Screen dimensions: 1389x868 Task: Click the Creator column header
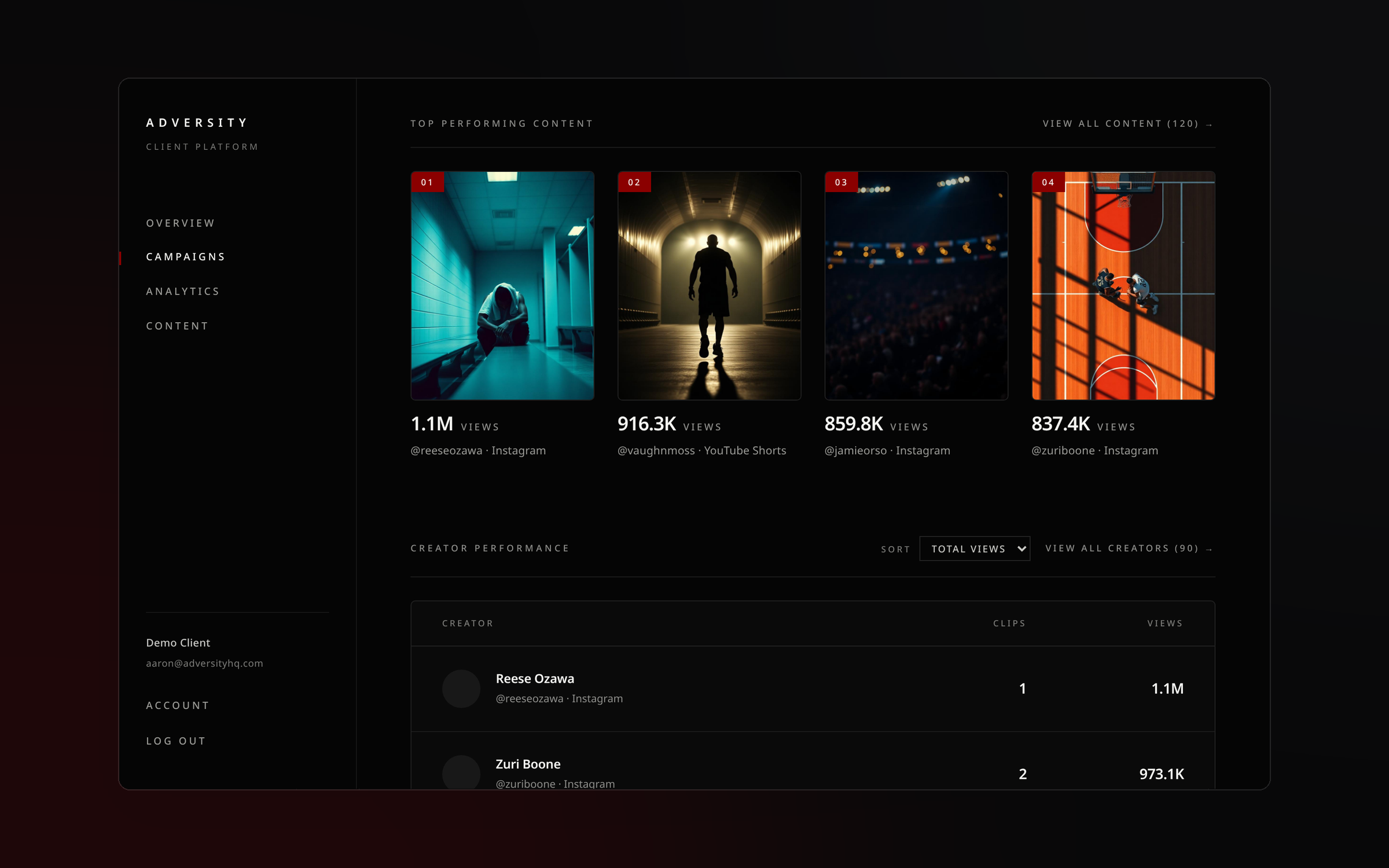tap(468, 623)
